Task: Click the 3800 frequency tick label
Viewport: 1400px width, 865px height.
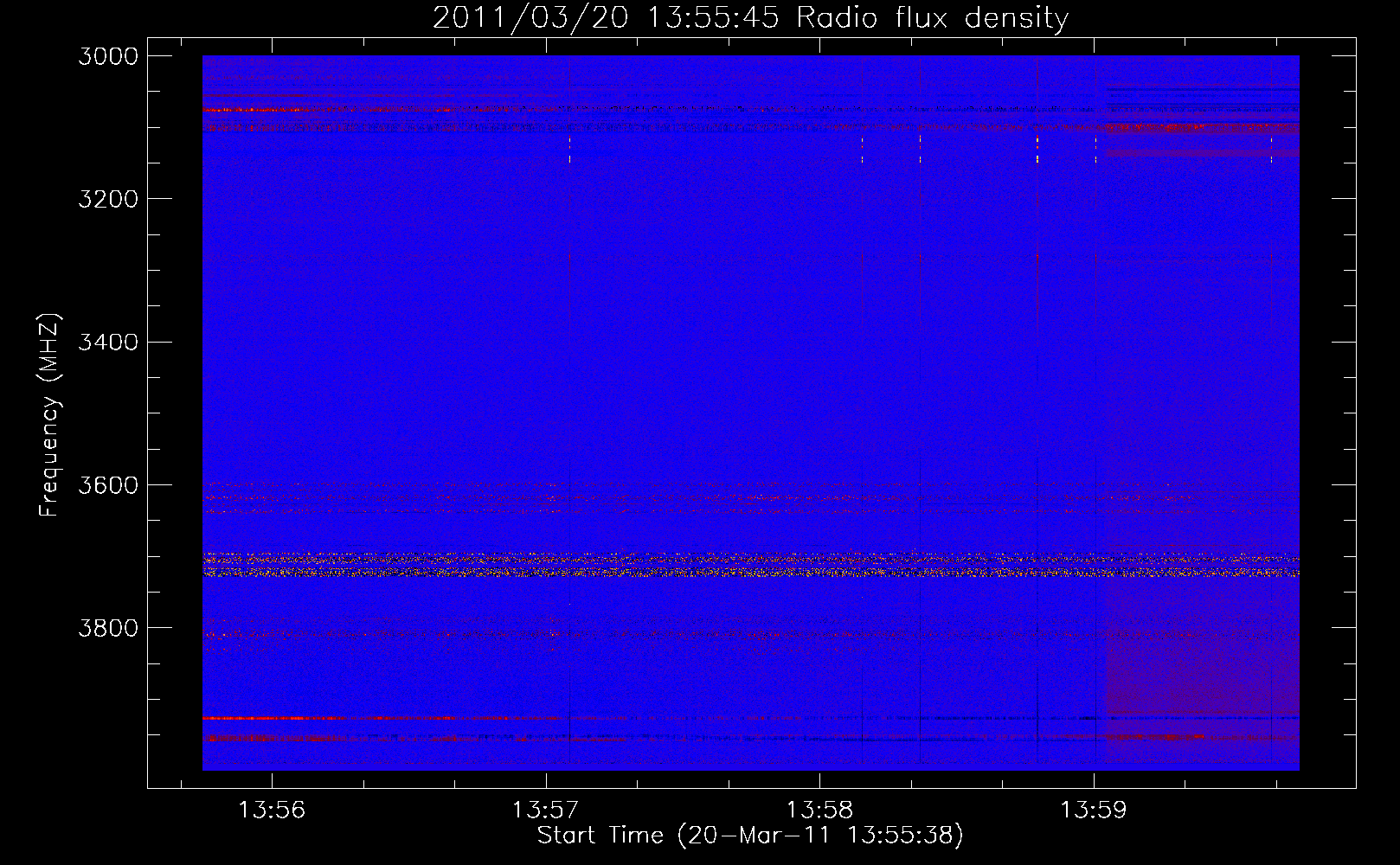Action: click(x=108, y=627)
